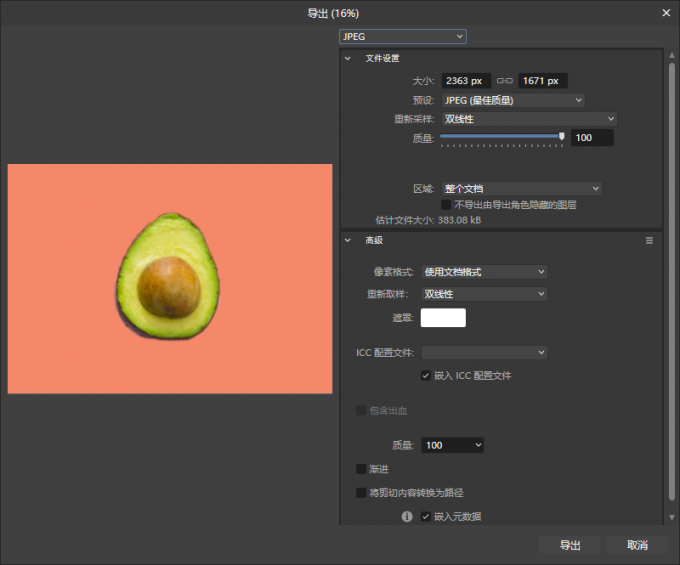This screenshot has height=565, width=680.
Task: Click the scrollbar down arrow
Action: [x=672, y=517]
